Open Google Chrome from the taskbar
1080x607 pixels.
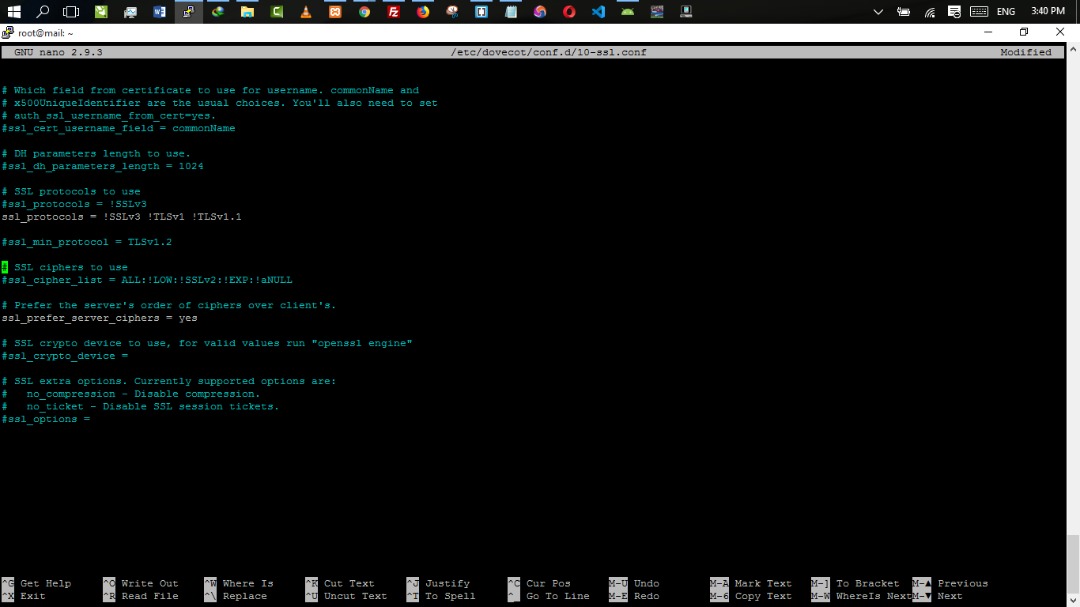pos(364,12)
